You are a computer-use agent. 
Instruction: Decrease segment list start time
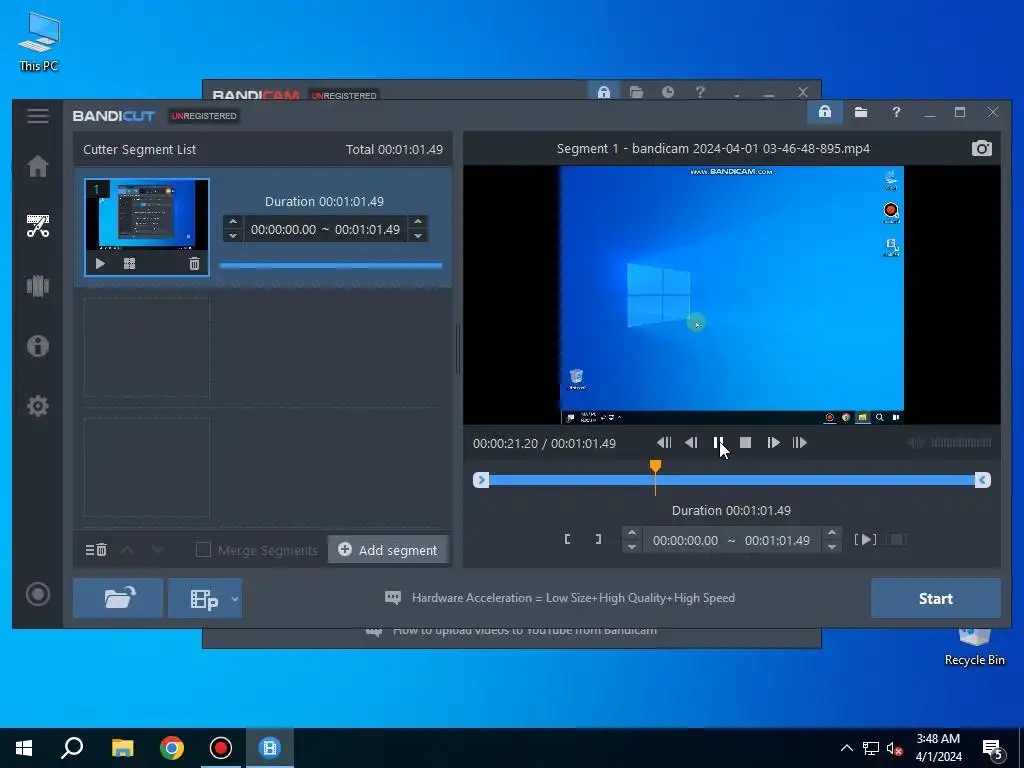pos(233,236)
